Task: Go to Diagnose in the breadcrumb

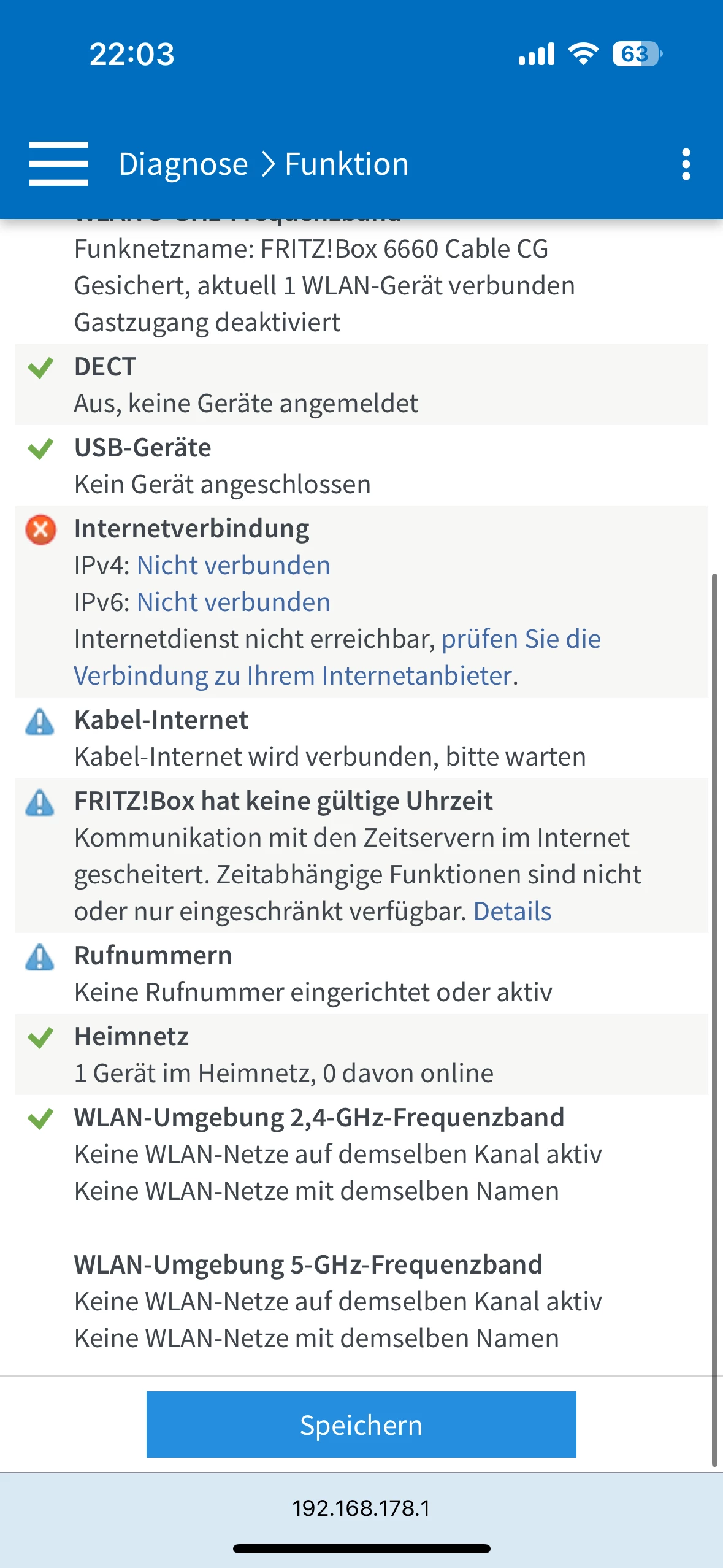Action: pyautogui.click(x=183, y=164)
